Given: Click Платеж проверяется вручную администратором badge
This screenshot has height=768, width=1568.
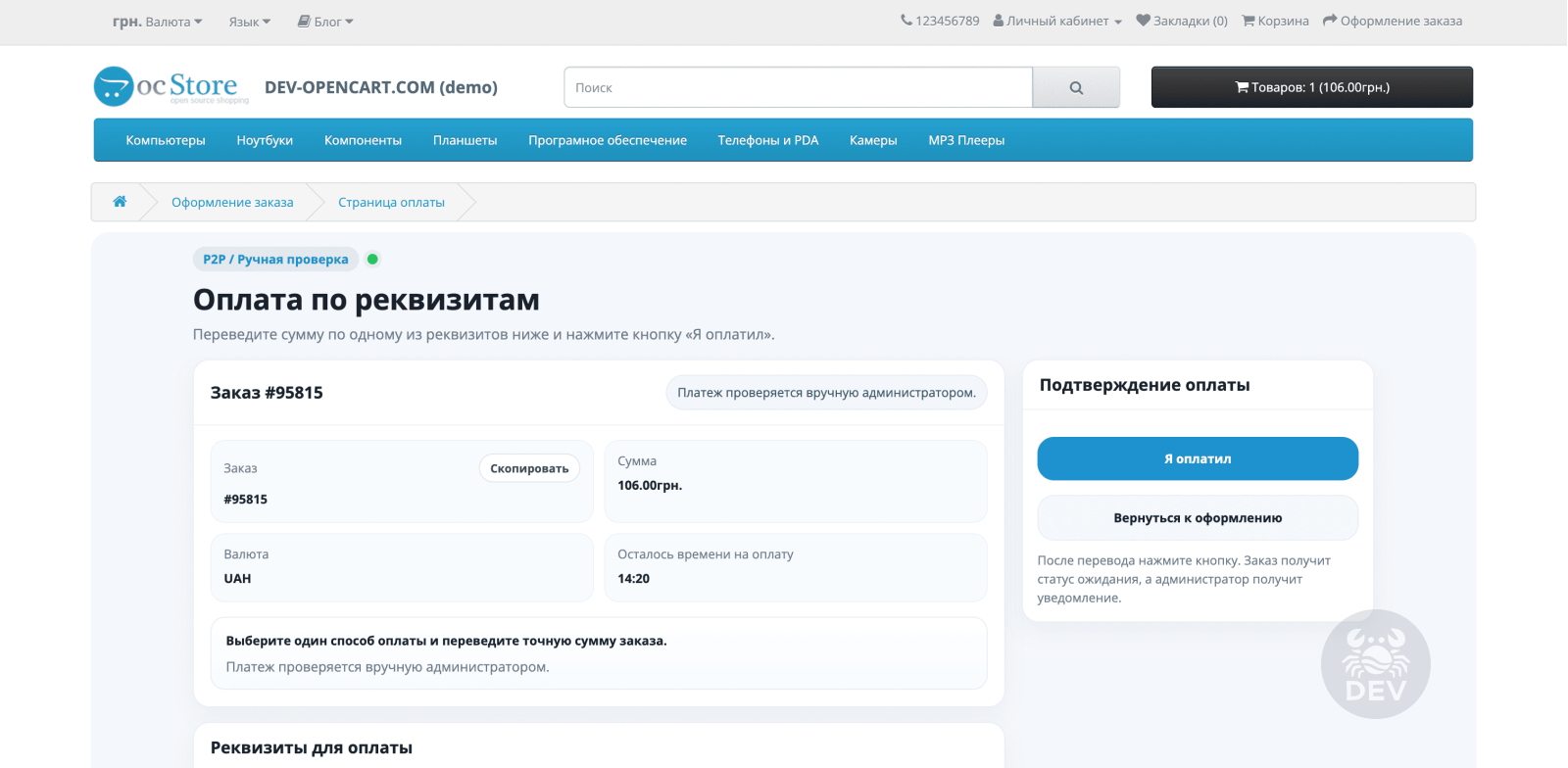Looking at the screenshot, I should [x=827, y=393].
